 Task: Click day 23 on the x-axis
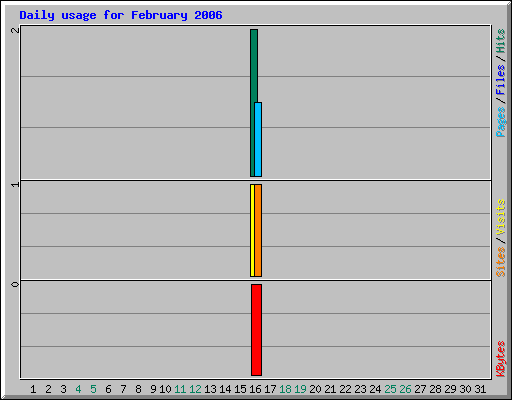pos(360,389)
